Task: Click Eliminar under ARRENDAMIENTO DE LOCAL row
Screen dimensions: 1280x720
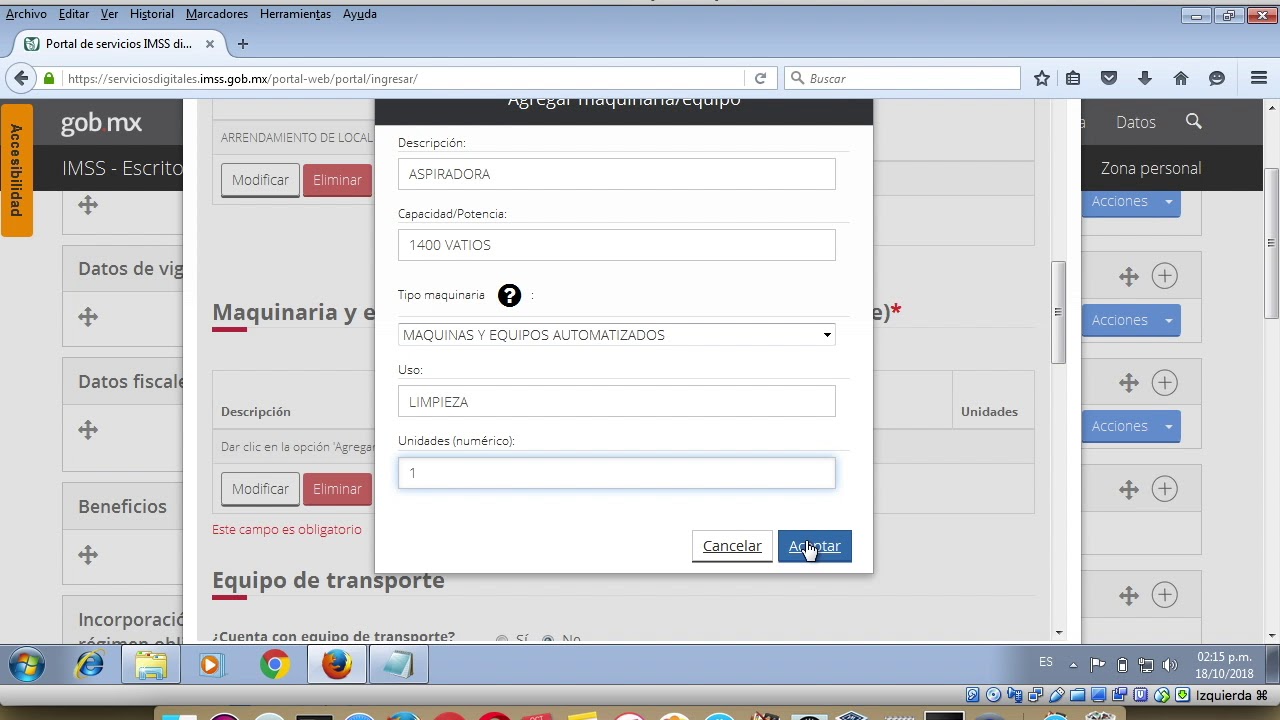Action: [337, 180]
